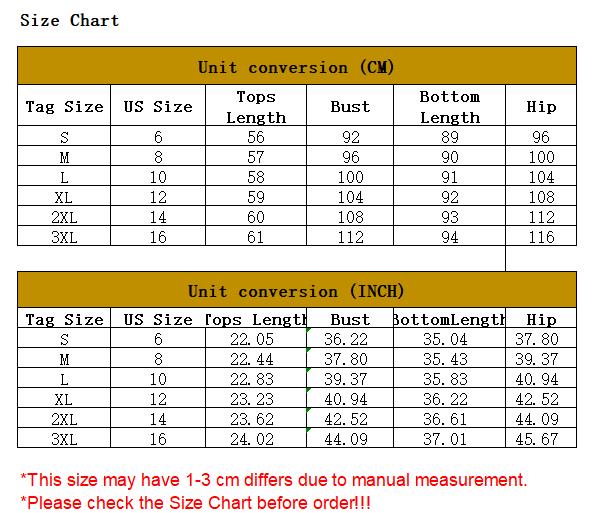Select "Bust" column header in INCH table
This screenshot has width=613, height=513.
pos(350,320)
